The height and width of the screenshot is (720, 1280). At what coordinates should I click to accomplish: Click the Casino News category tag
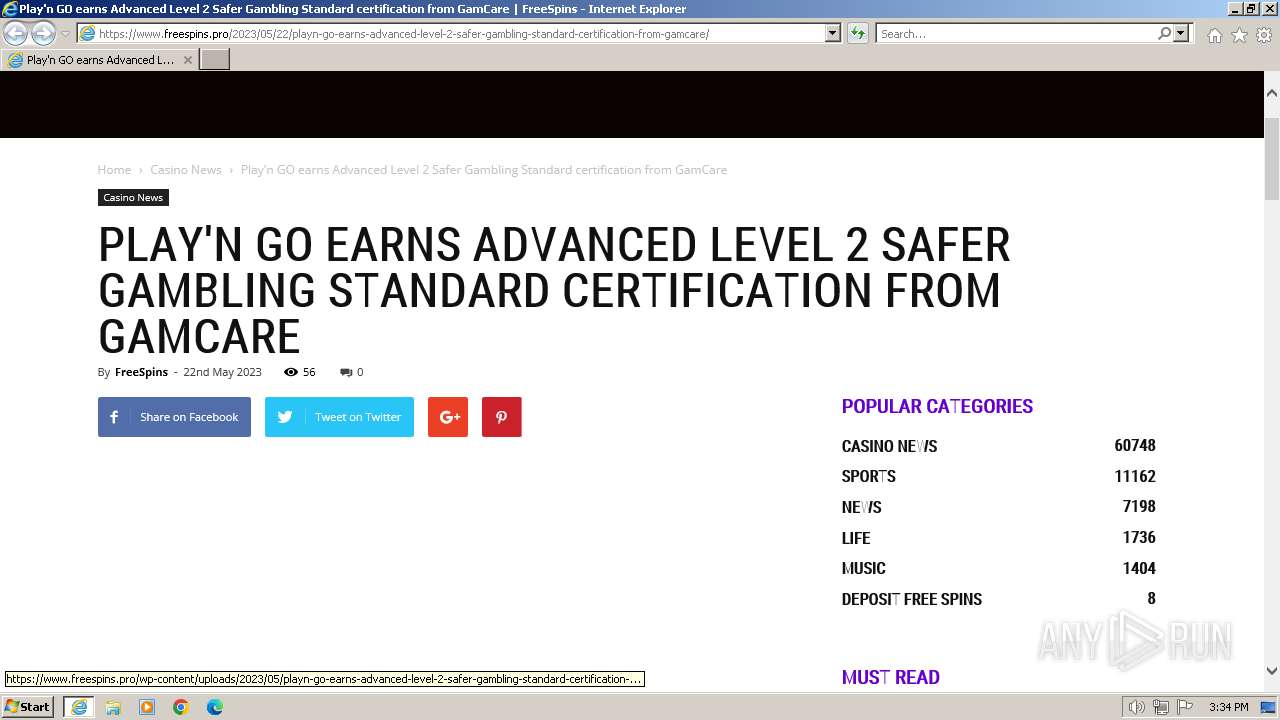click(133, 197)
